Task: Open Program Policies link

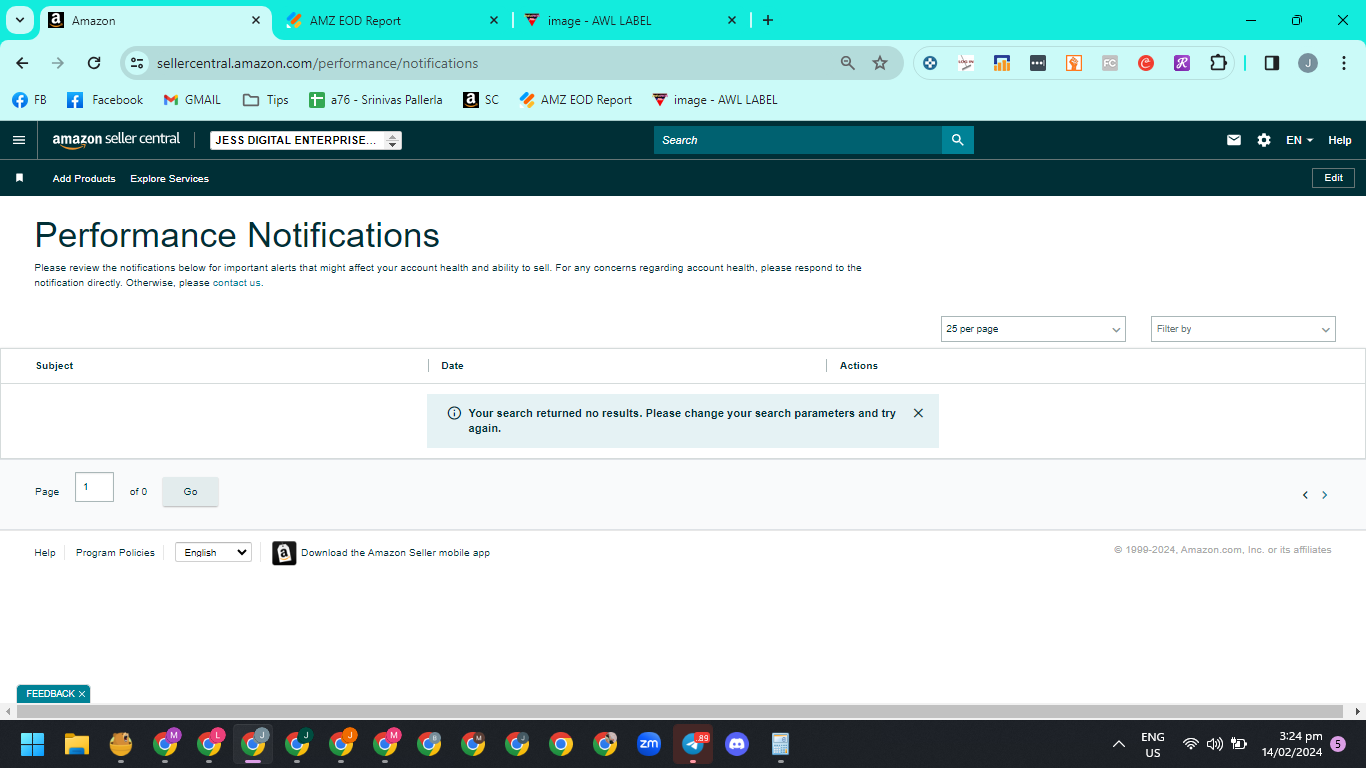Action: [x=115, y=552]
